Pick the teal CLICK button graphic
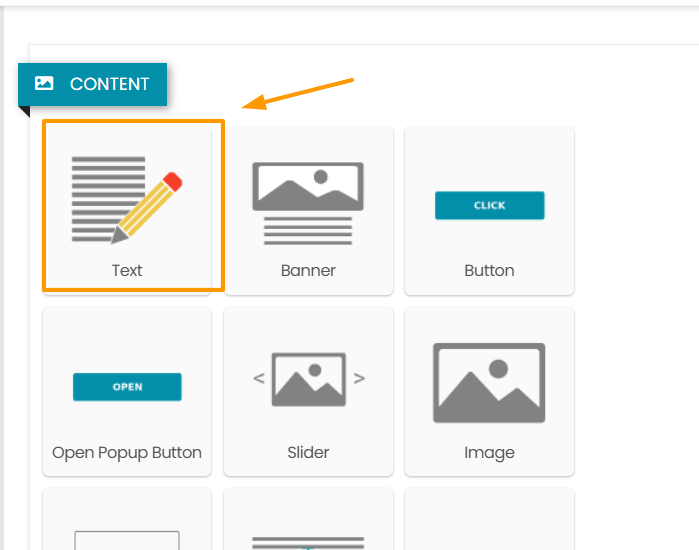 pos(489,205)
